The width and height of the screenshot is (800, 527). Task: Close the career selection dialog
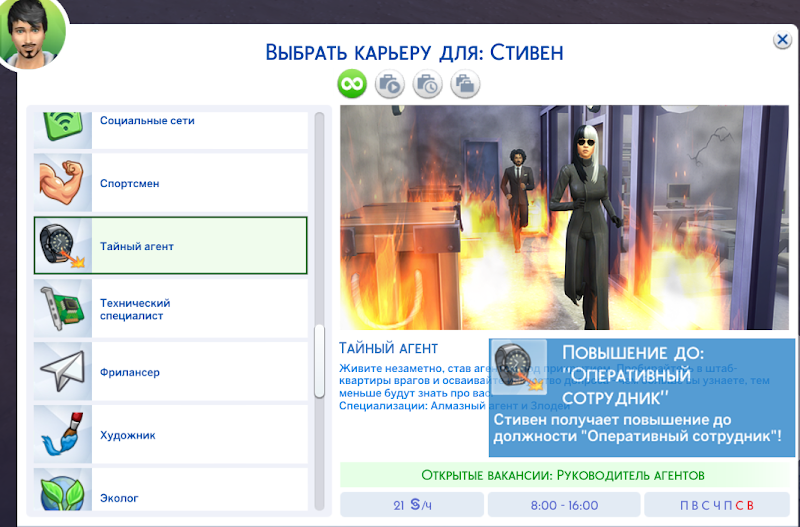[x=782, y=39]
